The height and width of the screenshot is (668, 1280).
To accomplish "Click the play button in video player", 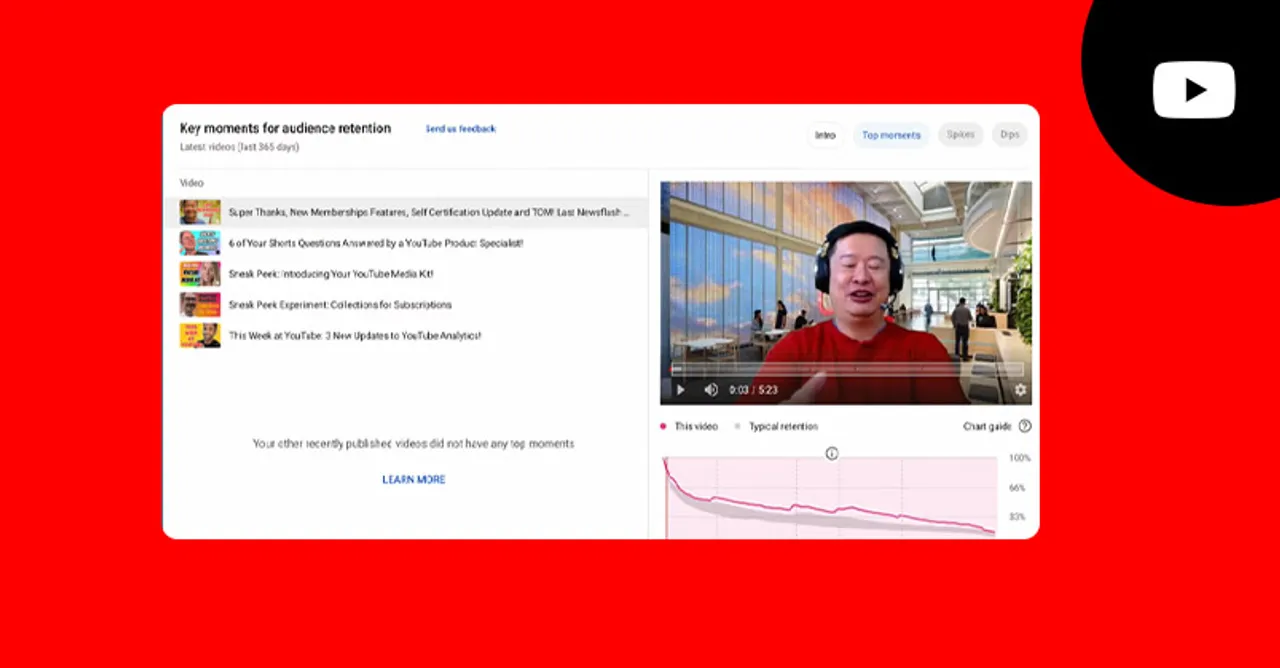I will 680,390.
